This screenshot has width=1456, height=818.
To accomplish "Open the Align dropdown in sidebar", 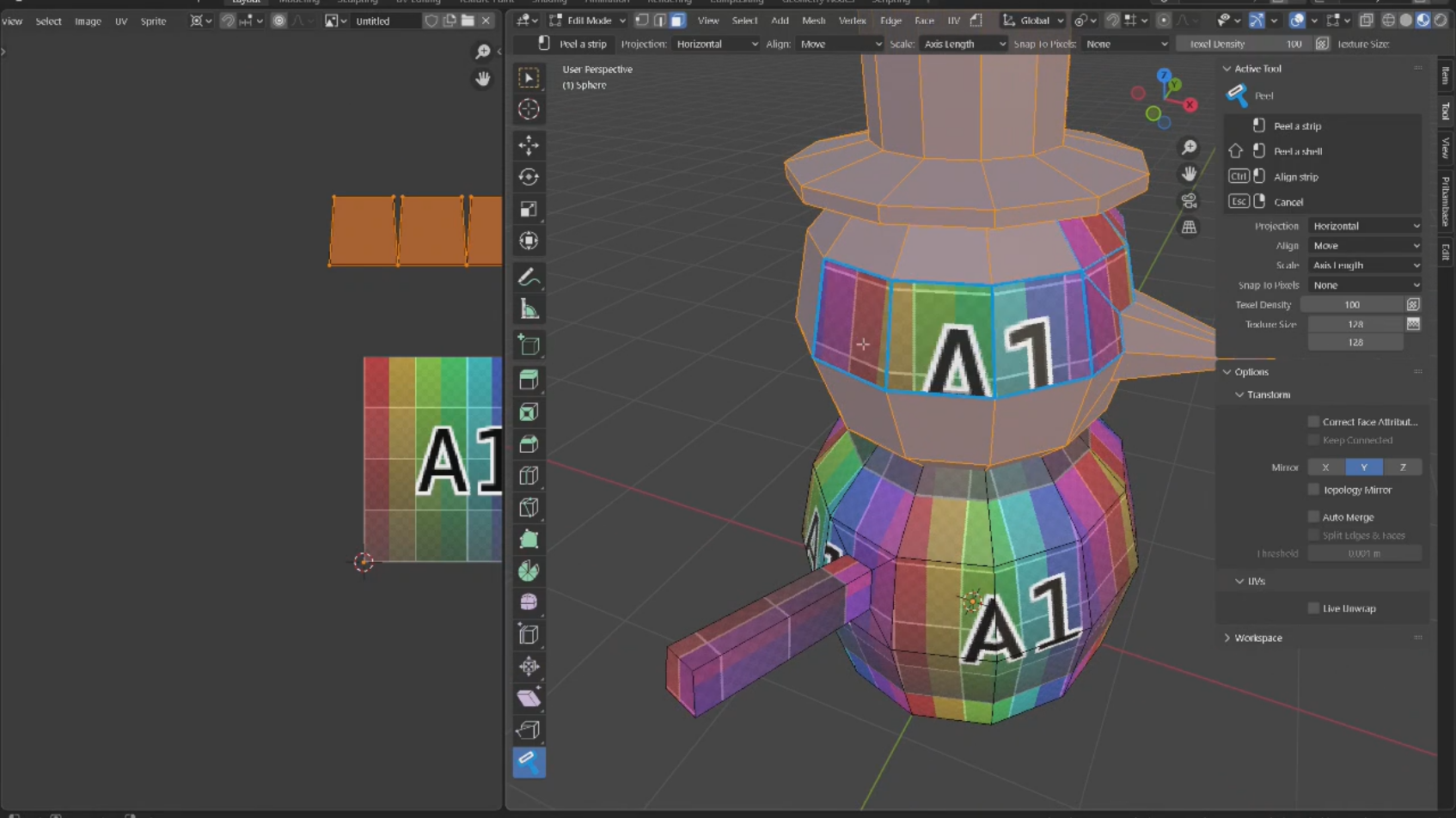I will 1365,246.
